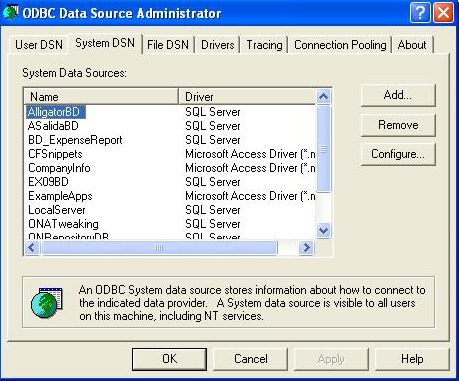
Task: Click the SQL Server driver cell for ONATweaking
Action: click(x=213, y=224)
